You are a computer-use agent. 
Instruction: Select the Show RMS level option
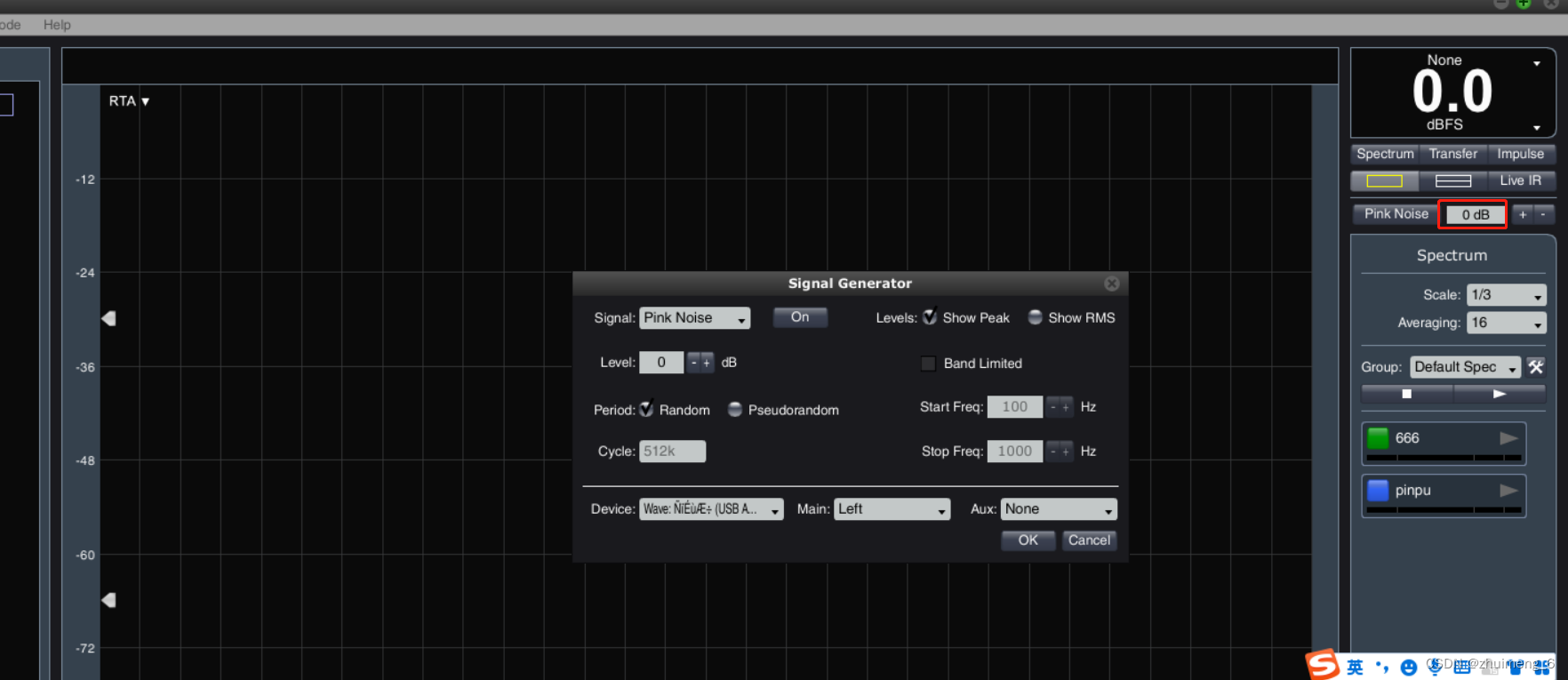click(x=1035, y=317)
